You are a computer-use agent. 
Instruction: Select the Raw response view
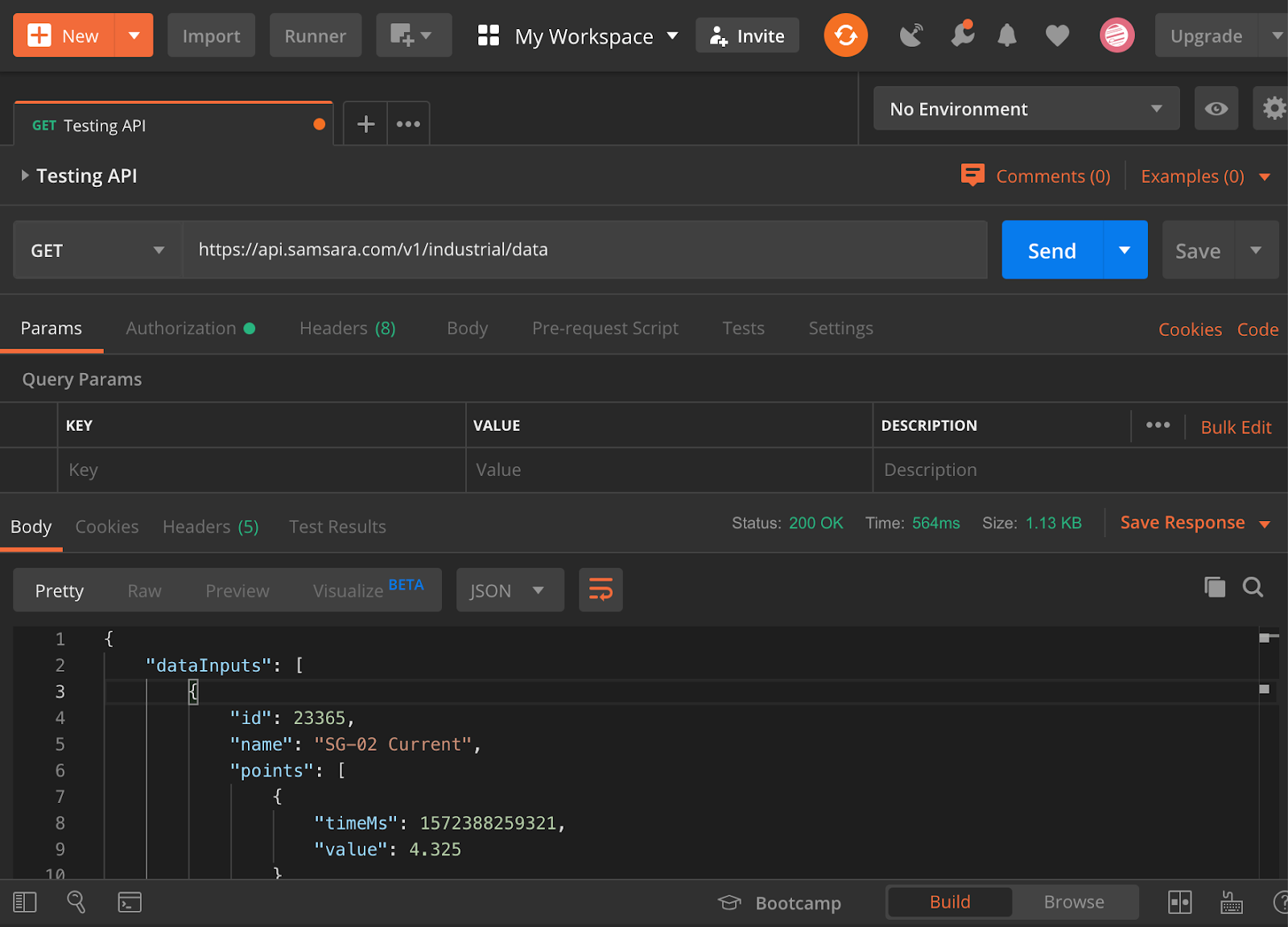[144, 590]
